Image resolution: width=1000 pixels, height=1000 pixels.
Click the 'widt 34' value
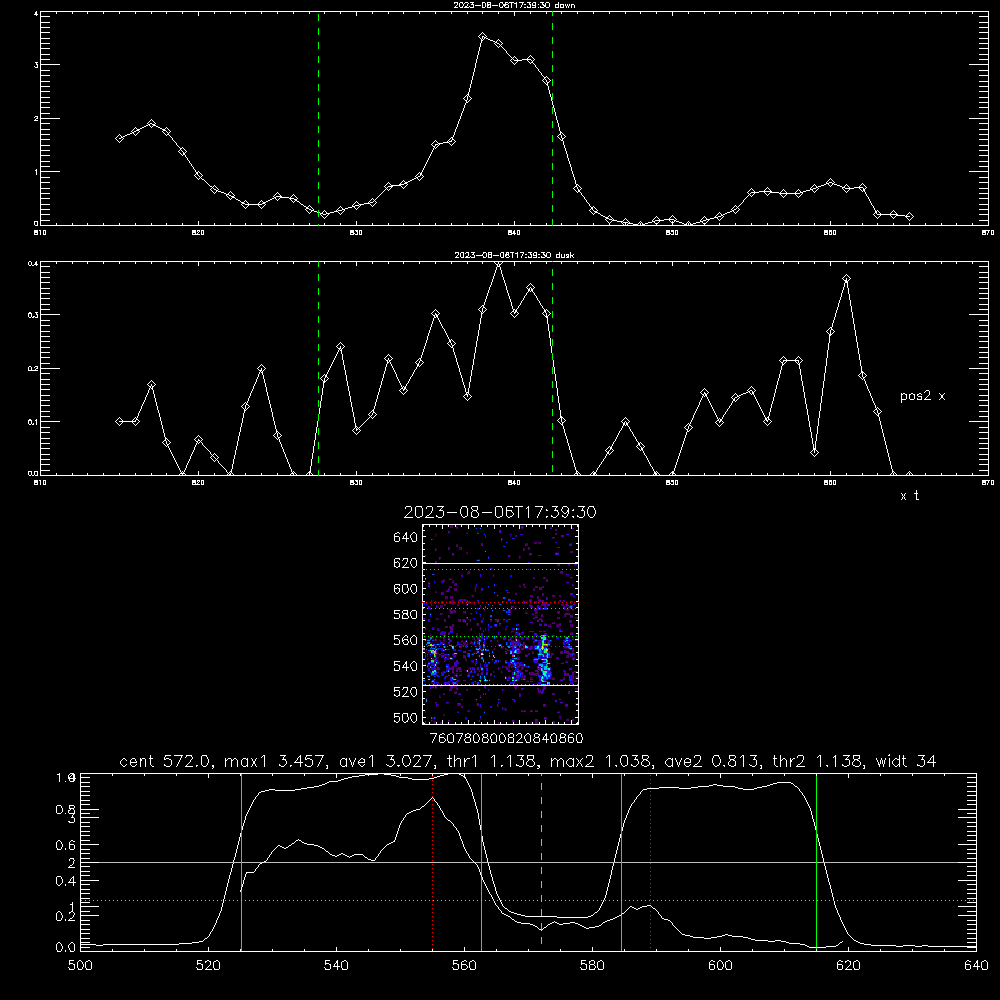coord(906,761)
